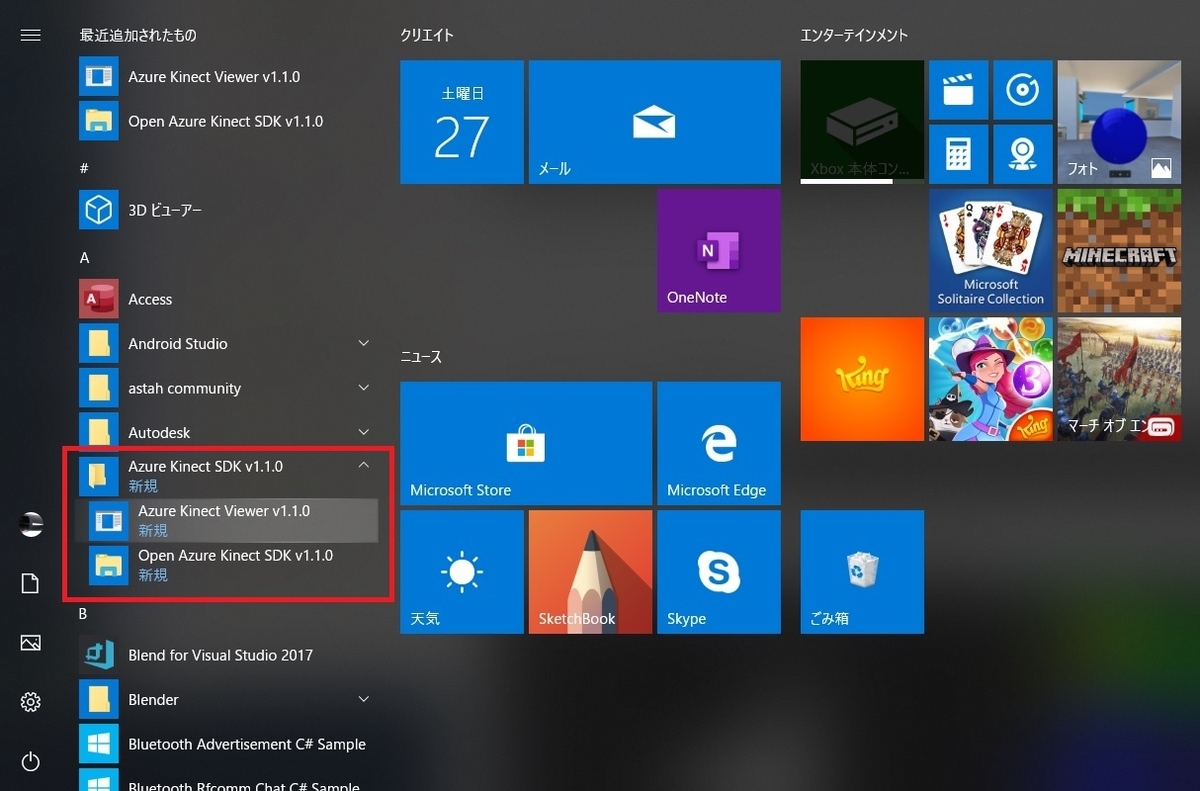
Task: Click the 最近追加されたもの heading
Action: pos(138,35)
